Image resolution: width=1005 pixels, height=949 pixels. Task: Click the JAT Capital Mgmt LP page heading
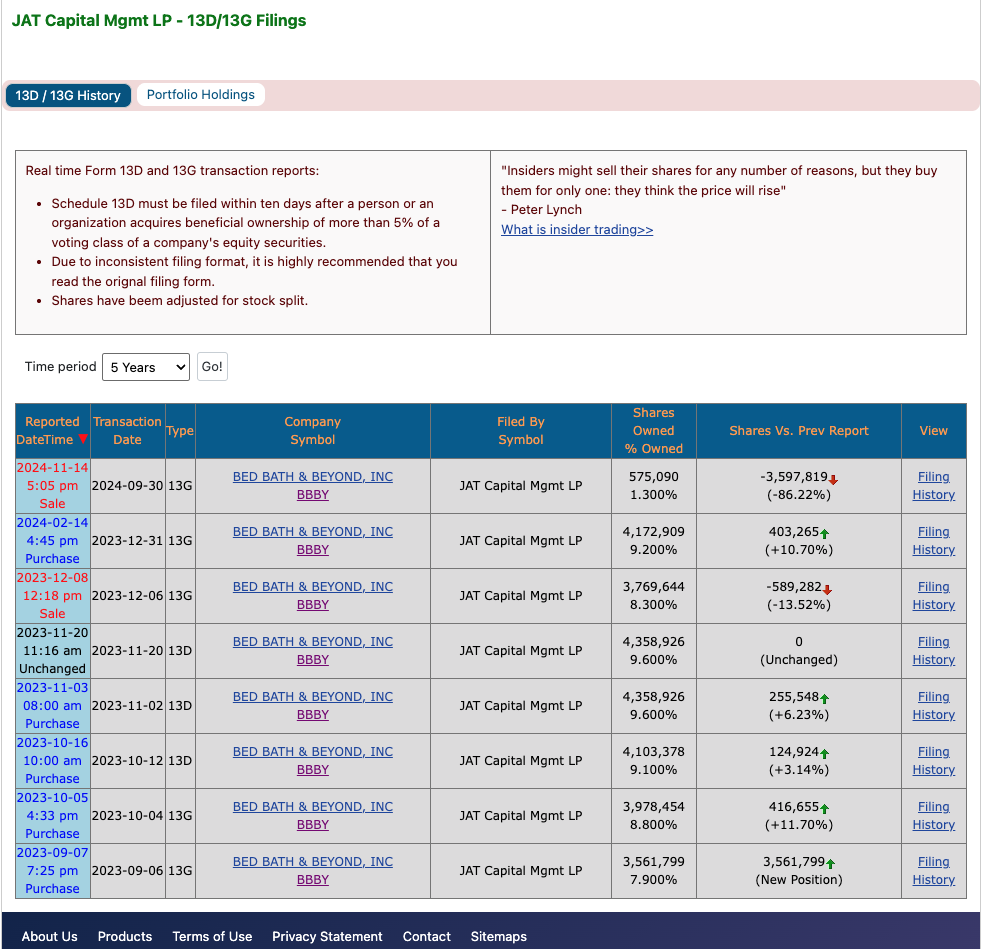tap(159, 21)
